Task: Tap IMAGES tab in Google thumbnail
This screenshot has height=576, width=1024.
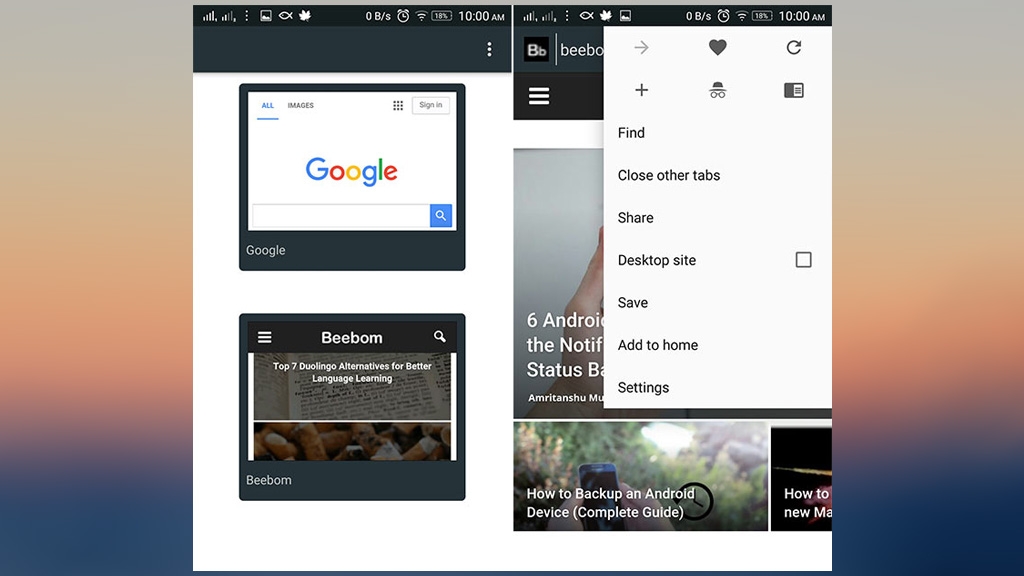Action: 300,105
